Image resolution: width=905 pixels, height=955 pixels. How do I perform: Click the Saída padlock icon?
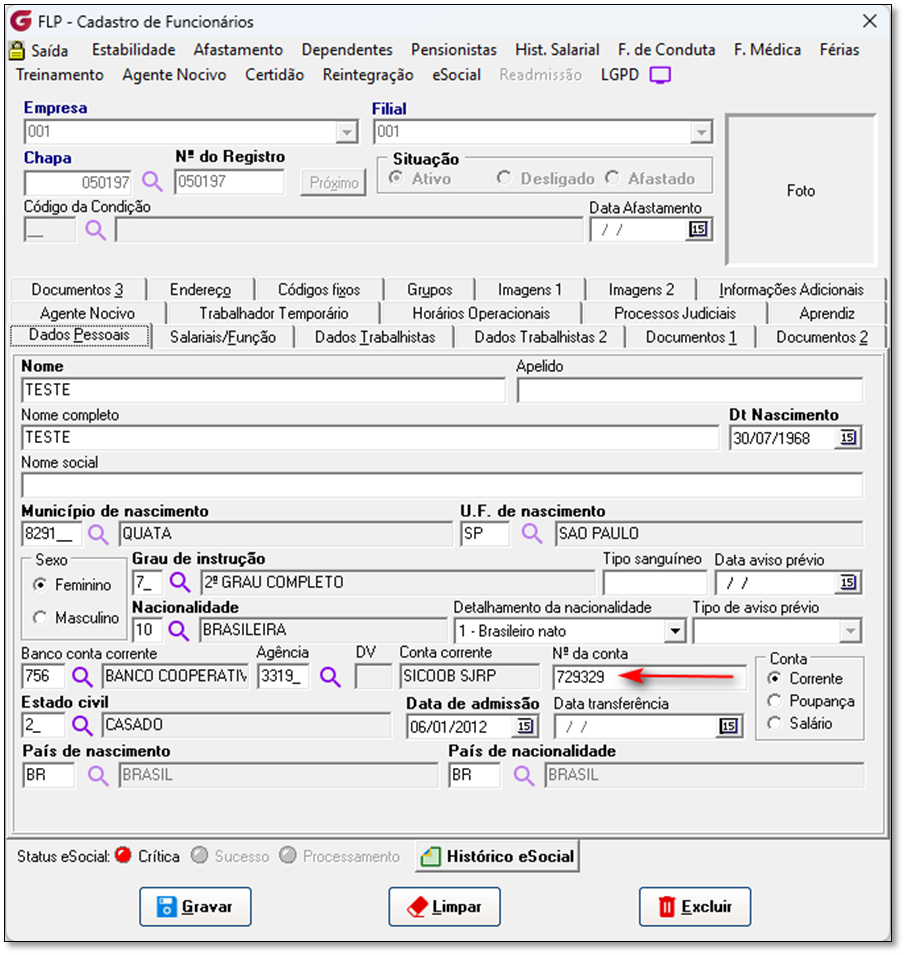point(16,51)
